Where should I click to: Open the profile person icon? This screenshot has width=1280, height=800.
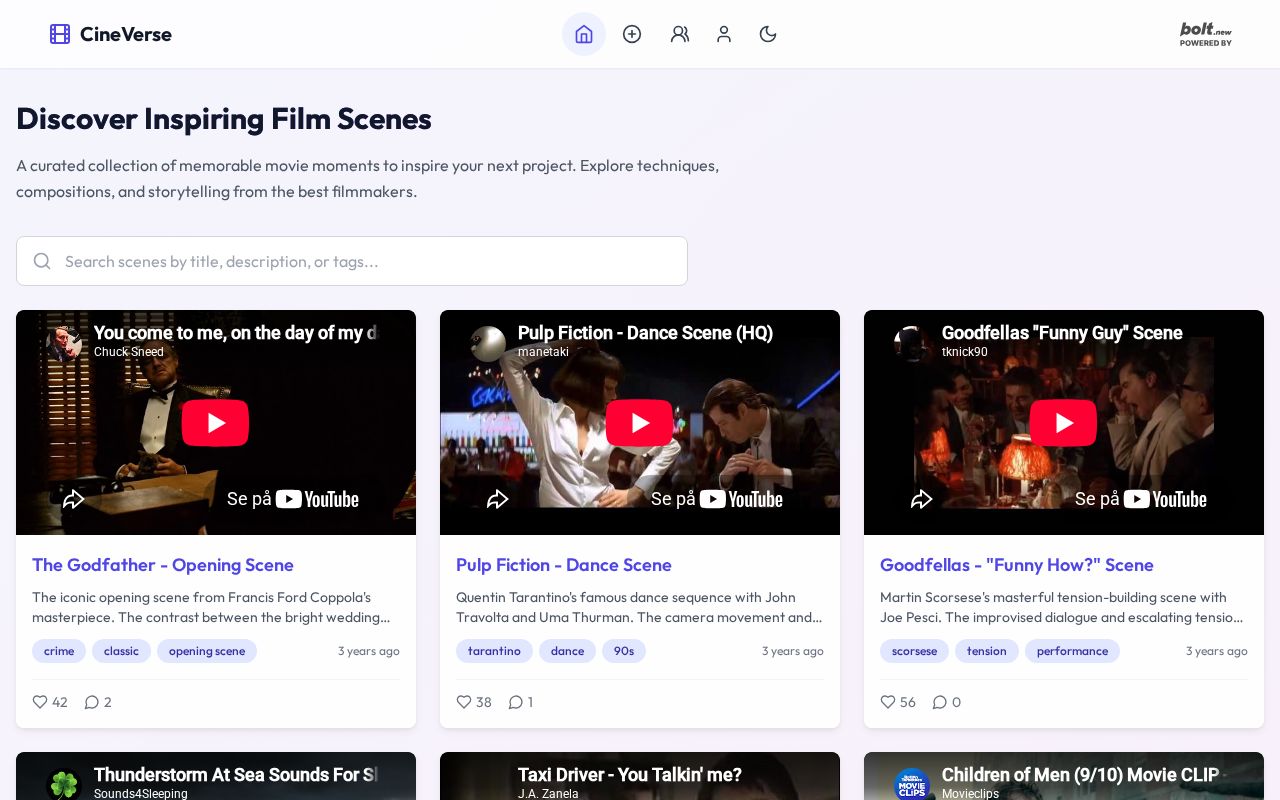[x=724, y=34]
